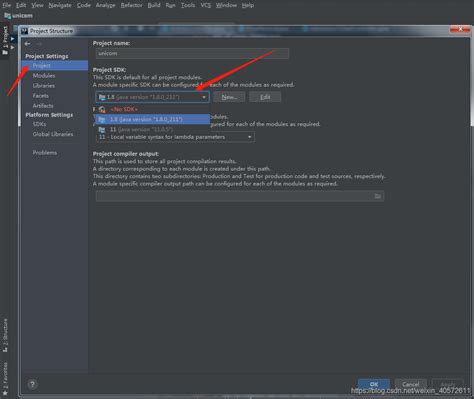Open the project language level dropdown
Image resolution: width=474 pixels, height=399 pixels.
point(175,137)
